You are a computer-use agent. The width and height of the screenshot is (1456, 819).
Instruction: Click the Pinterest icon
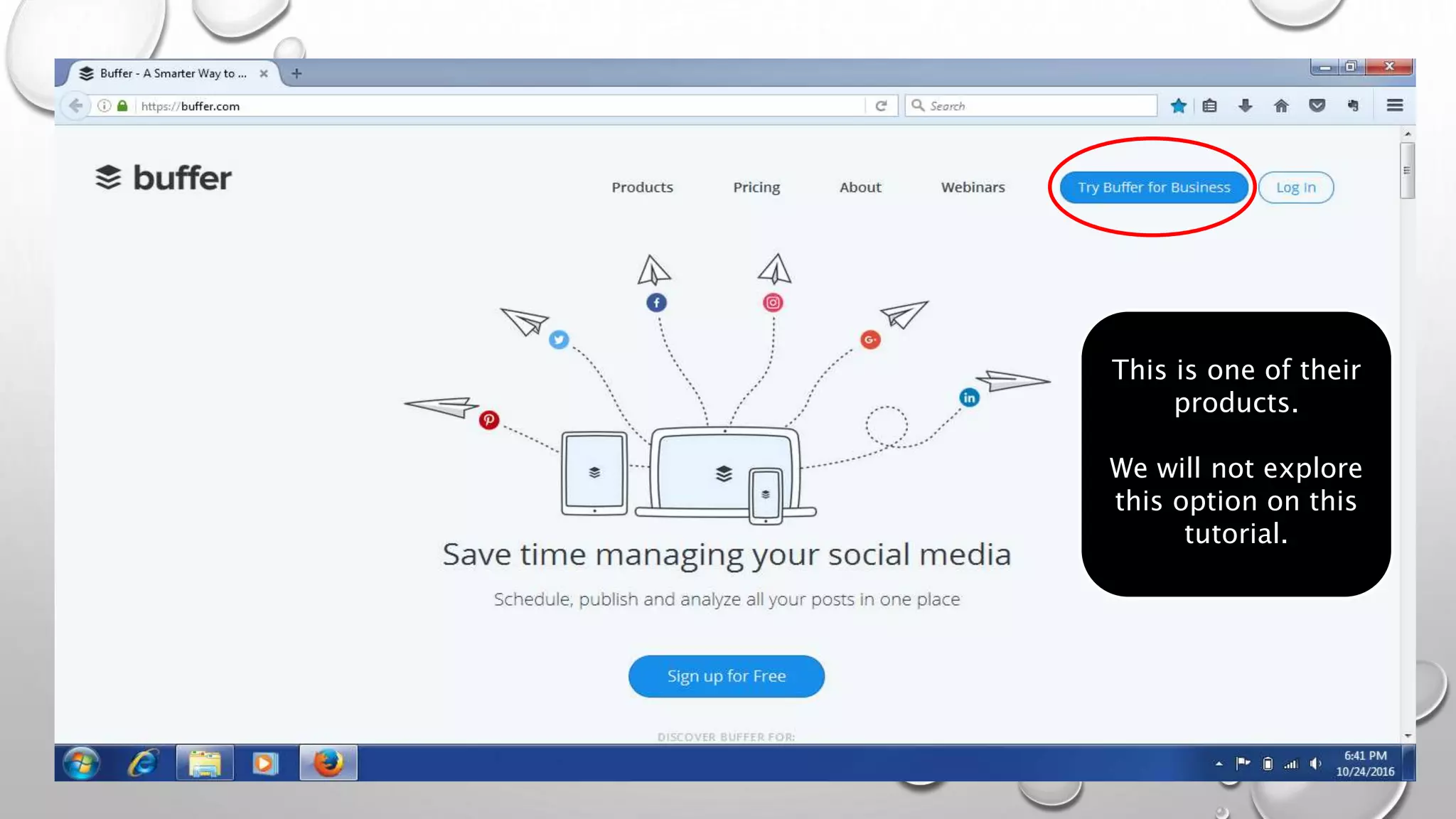click(488, 420)
